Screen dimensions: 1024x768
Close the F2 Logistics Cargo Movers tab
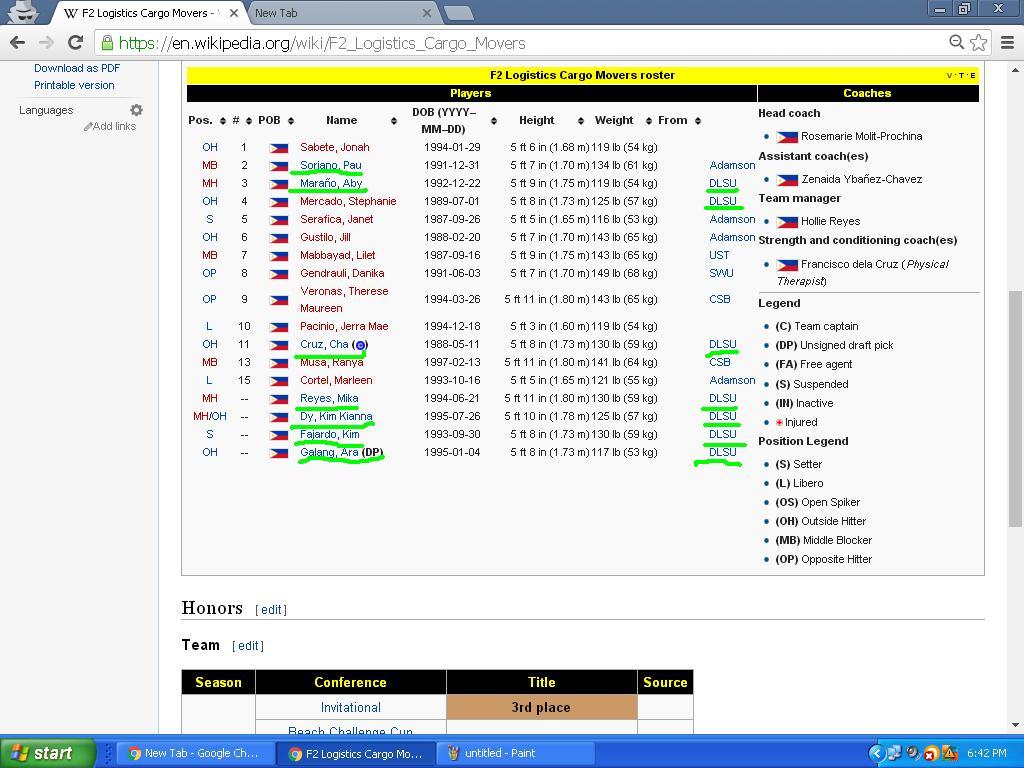pos(234,13)
